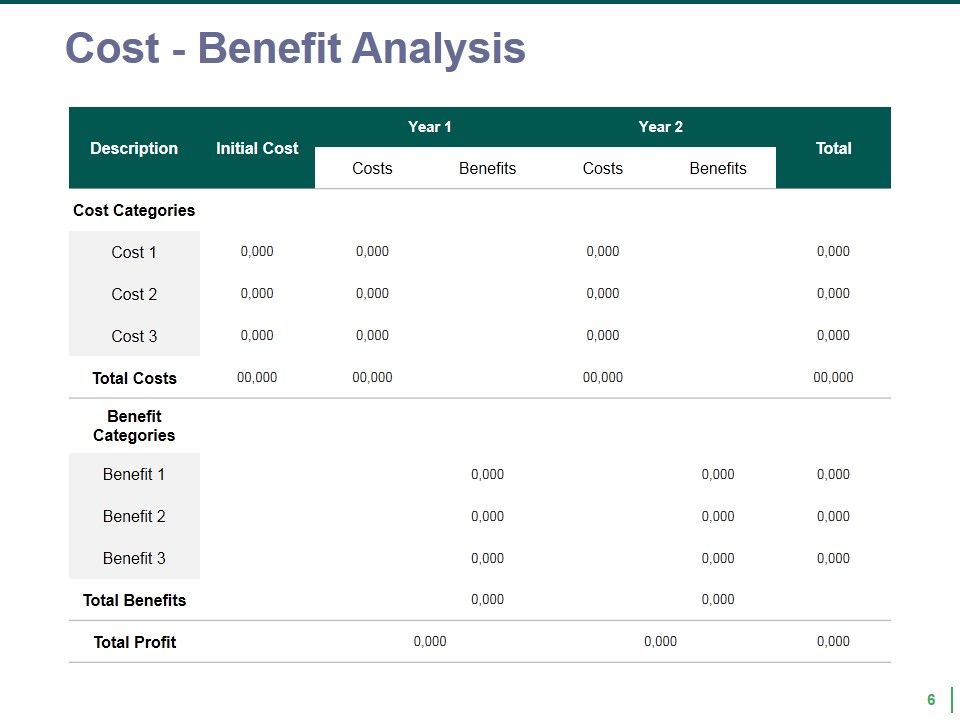Click Cost 1's Year 2 Costs value
The height and width of the screenshot is (720, 960).
click(602, 252)
